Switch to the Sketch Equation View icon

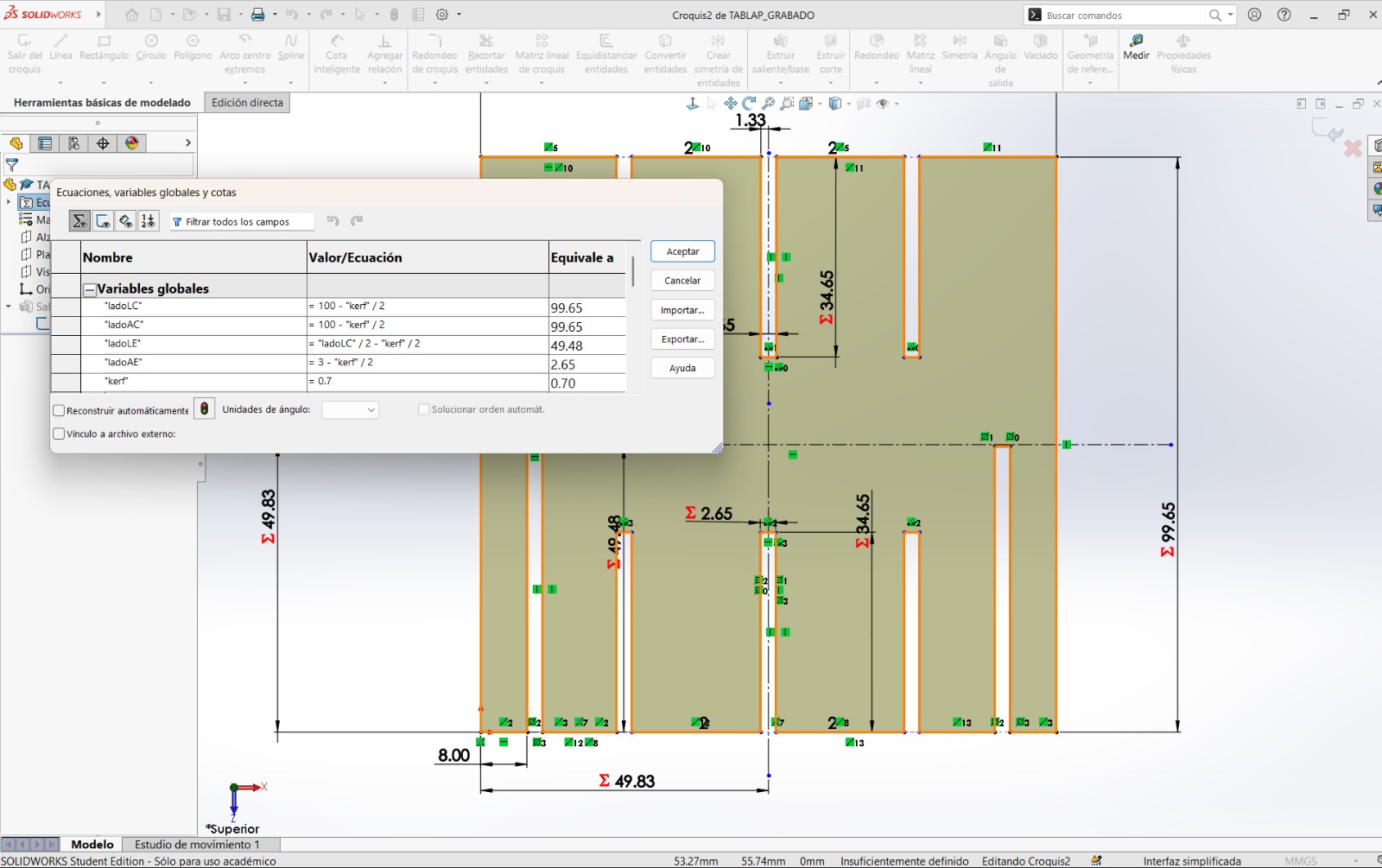tap(103, 221)
